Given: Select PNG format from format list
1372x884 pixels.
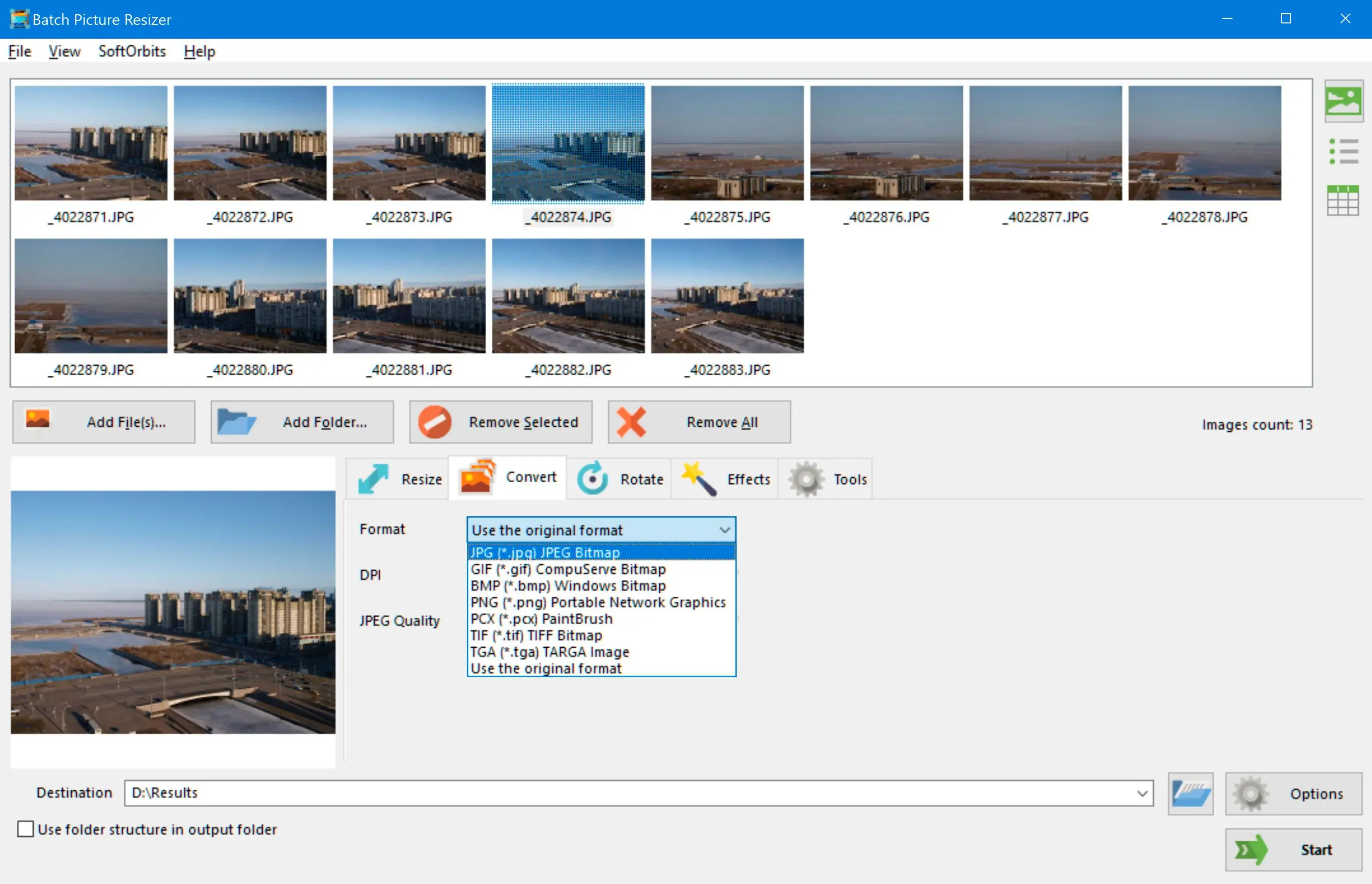Looking at the screenshot, I should [x=598, y=602].
